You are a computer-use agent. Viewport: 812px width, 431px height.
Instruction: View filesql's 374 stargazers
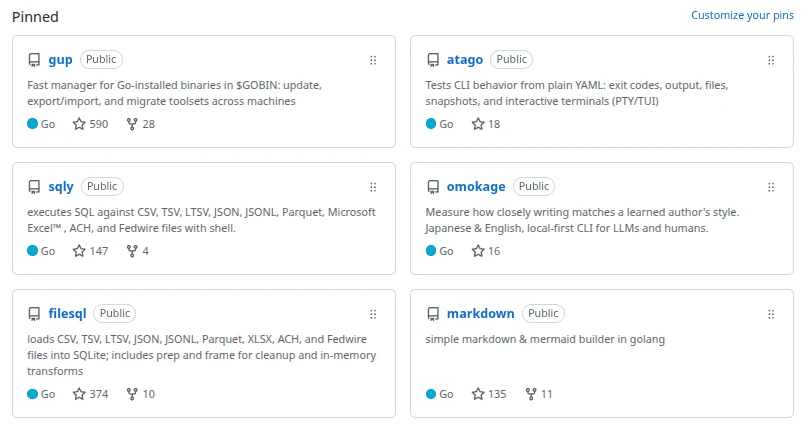(x=91, y=394)
